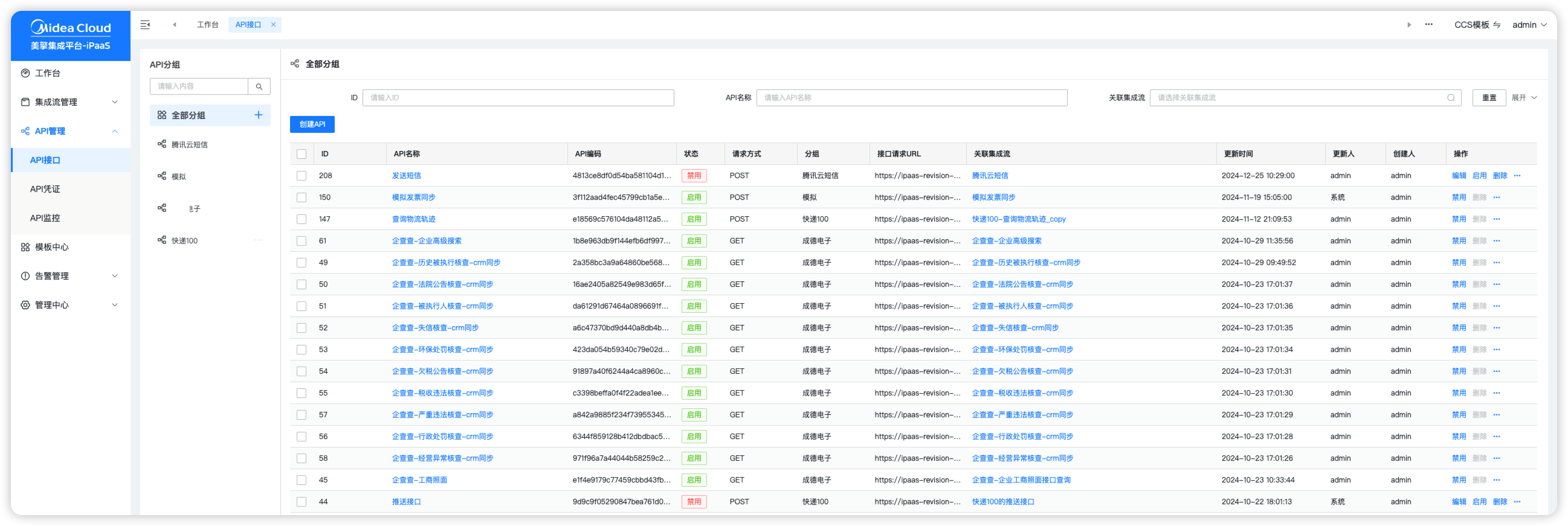This screenshot has height=526, width=1568.
Task: Expand more filters via 展开
Action: click(1524, 98)
